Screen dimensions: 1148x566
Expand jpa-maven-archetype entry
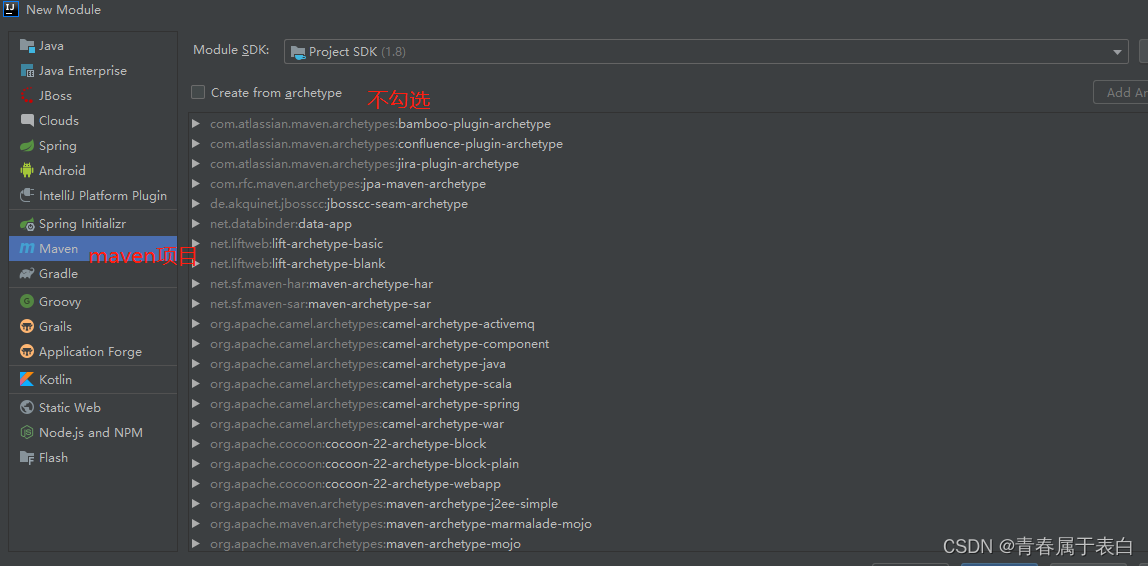pyautogui.click(x=195, y=184)
